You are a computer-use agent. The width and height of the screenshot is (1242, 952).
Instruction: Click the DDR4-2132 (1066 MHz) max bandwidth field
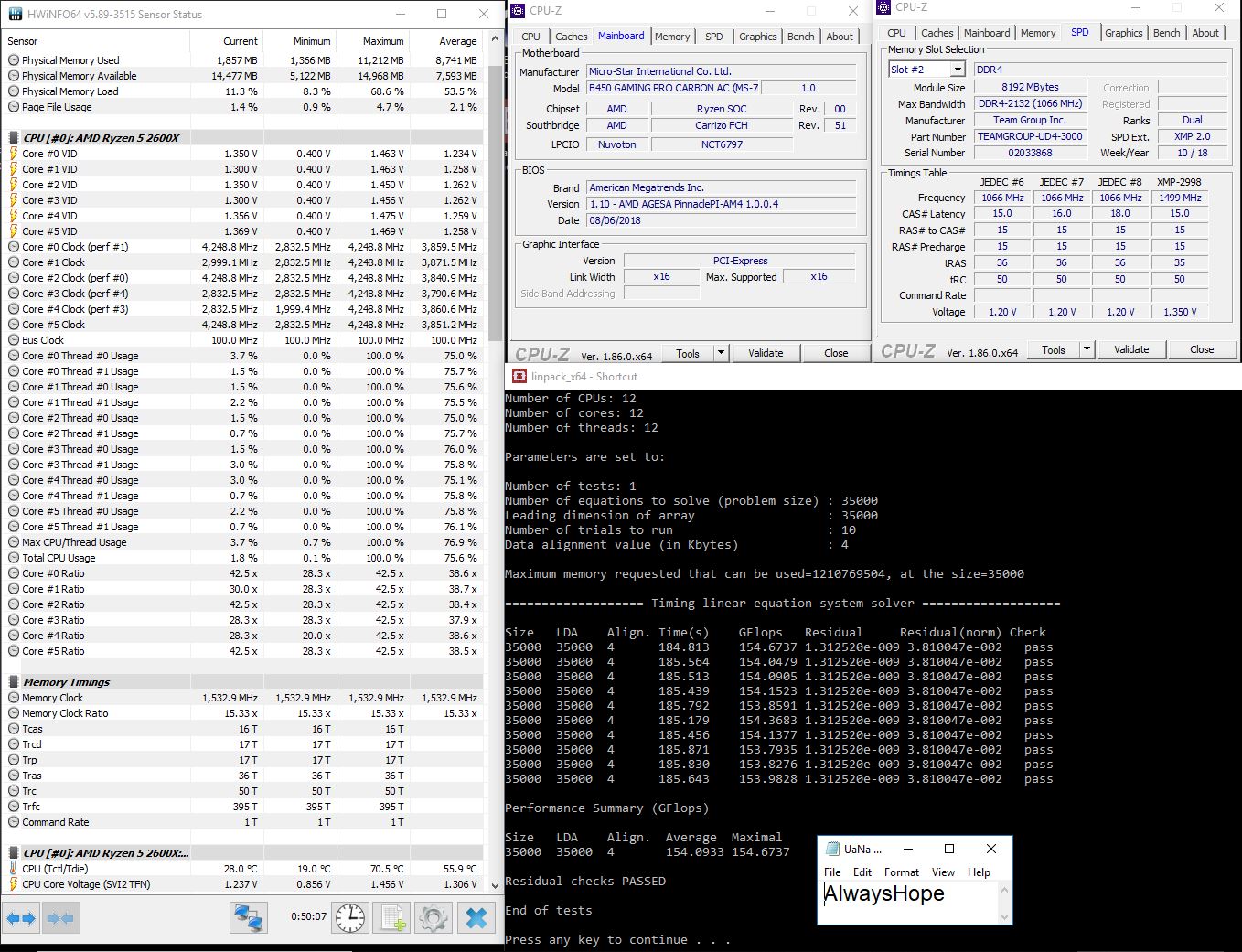[1030, 104]
